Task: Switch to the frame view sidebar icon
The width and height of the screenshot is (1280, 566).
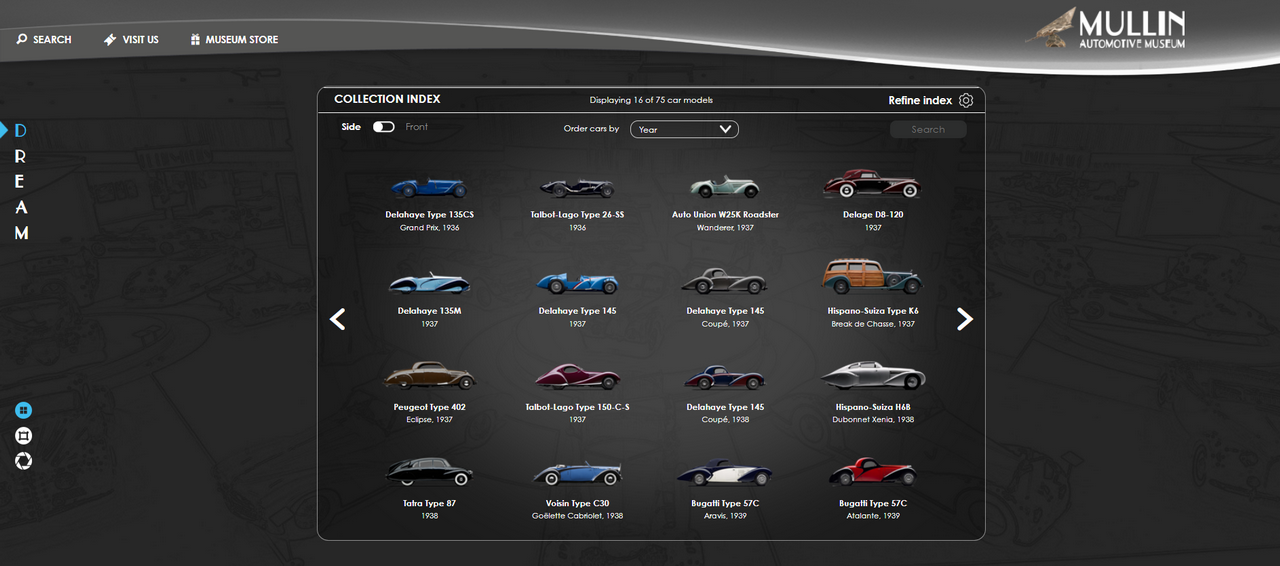Action: point(23,435)
